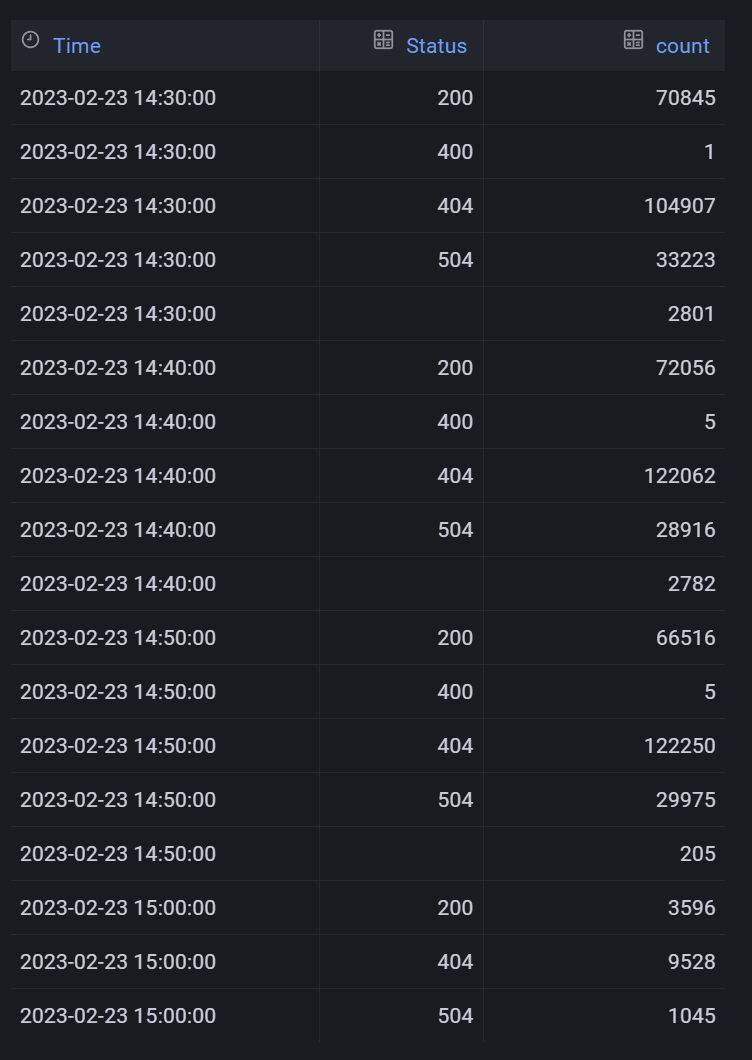Select the 504 status with count 33223
752x1060 pixels.
(455, 260)
